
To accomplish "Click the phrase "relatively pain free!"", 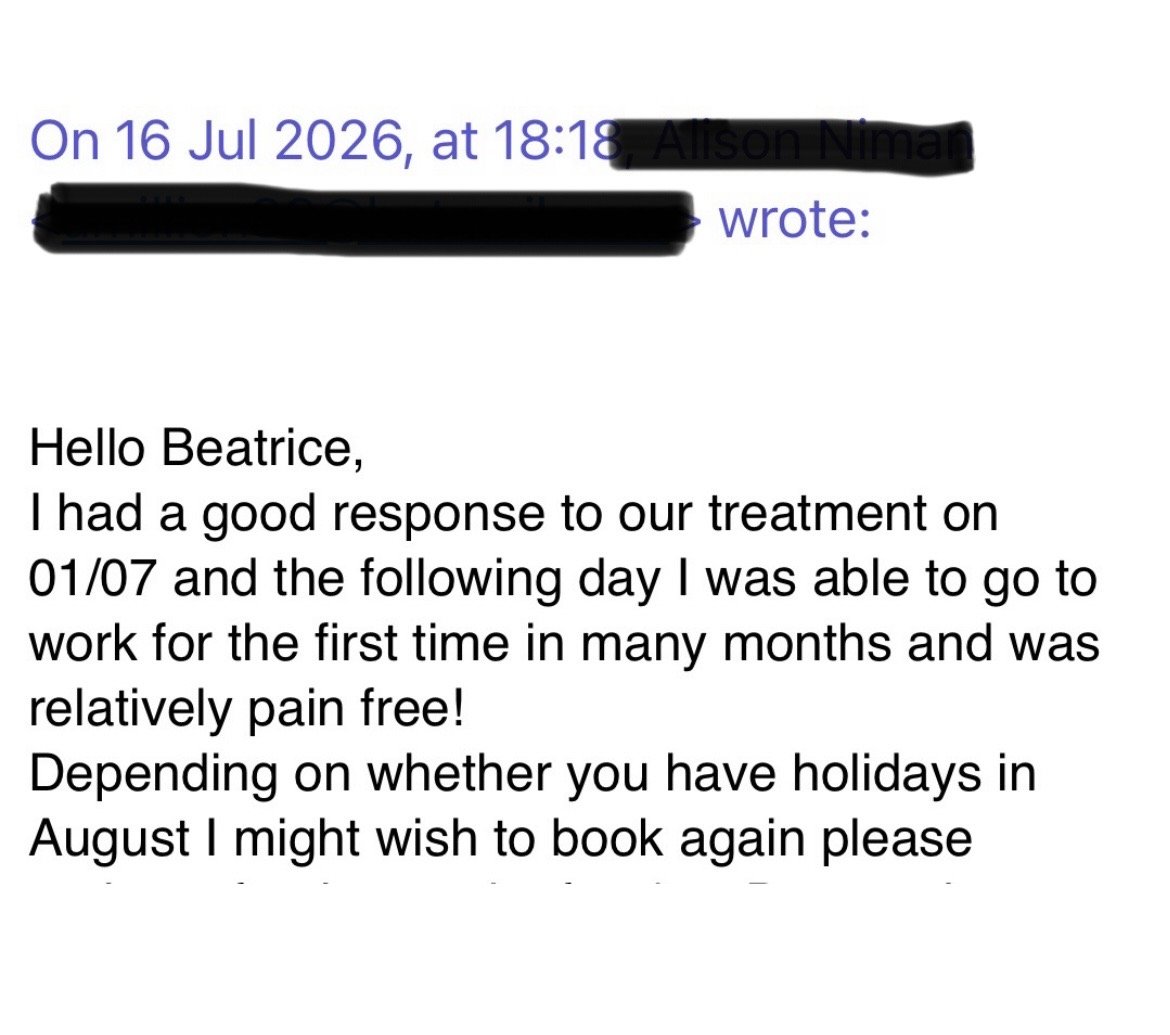I will click(247, 710).
